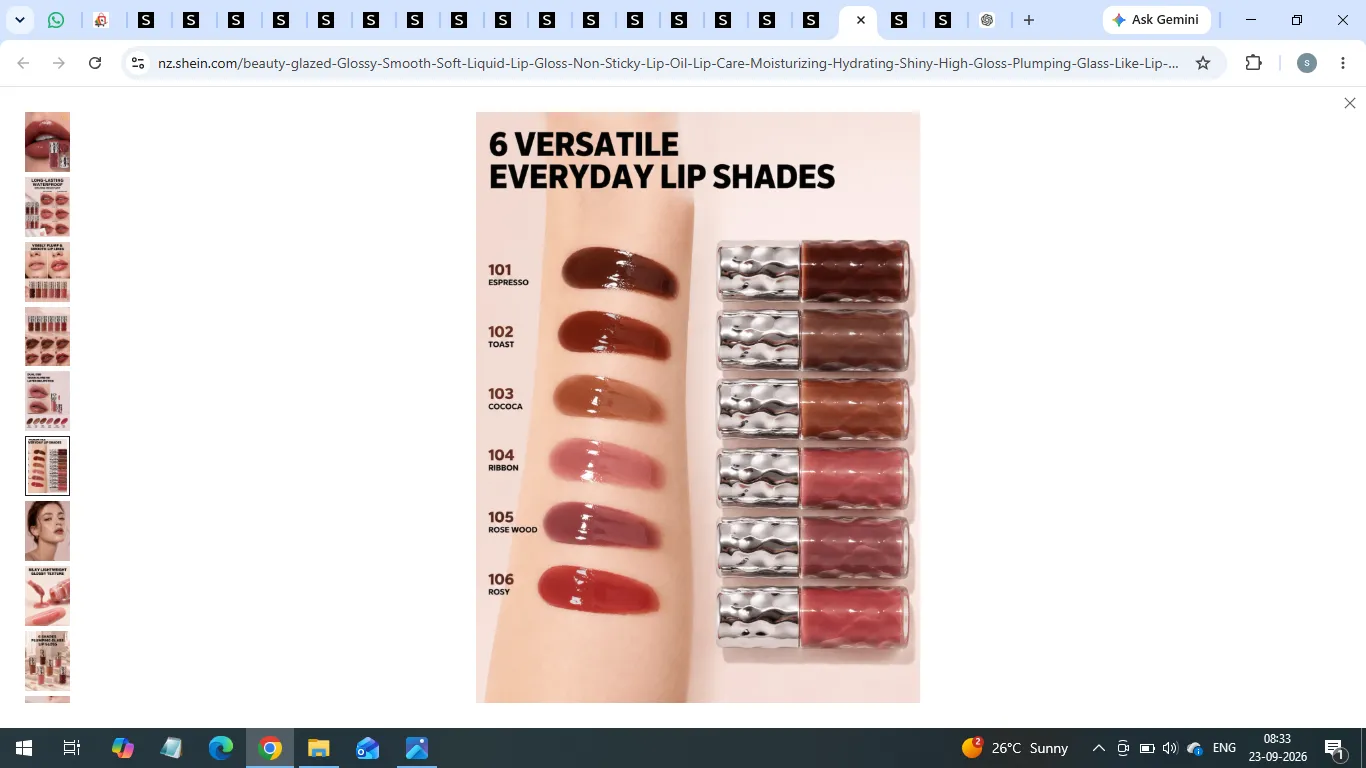Open the battery status icon
This screenshot has height=768, width=1366.
click(1147, 748)
